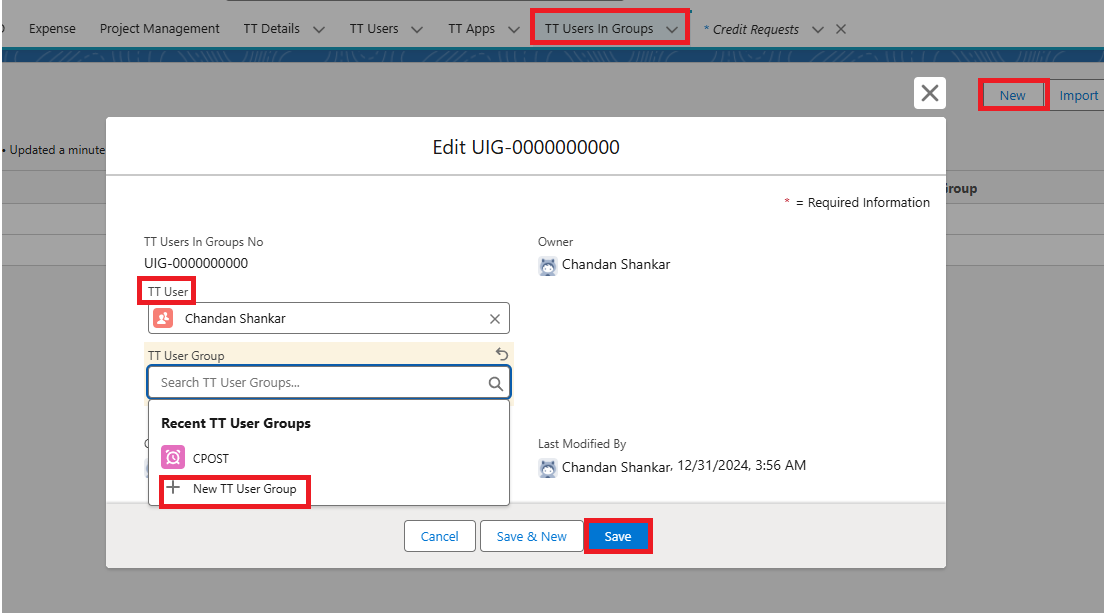The width and height of the screenshot is (1104, 613).
Task: Select the CPOST group icon
Action: click(x=172, y=457)
